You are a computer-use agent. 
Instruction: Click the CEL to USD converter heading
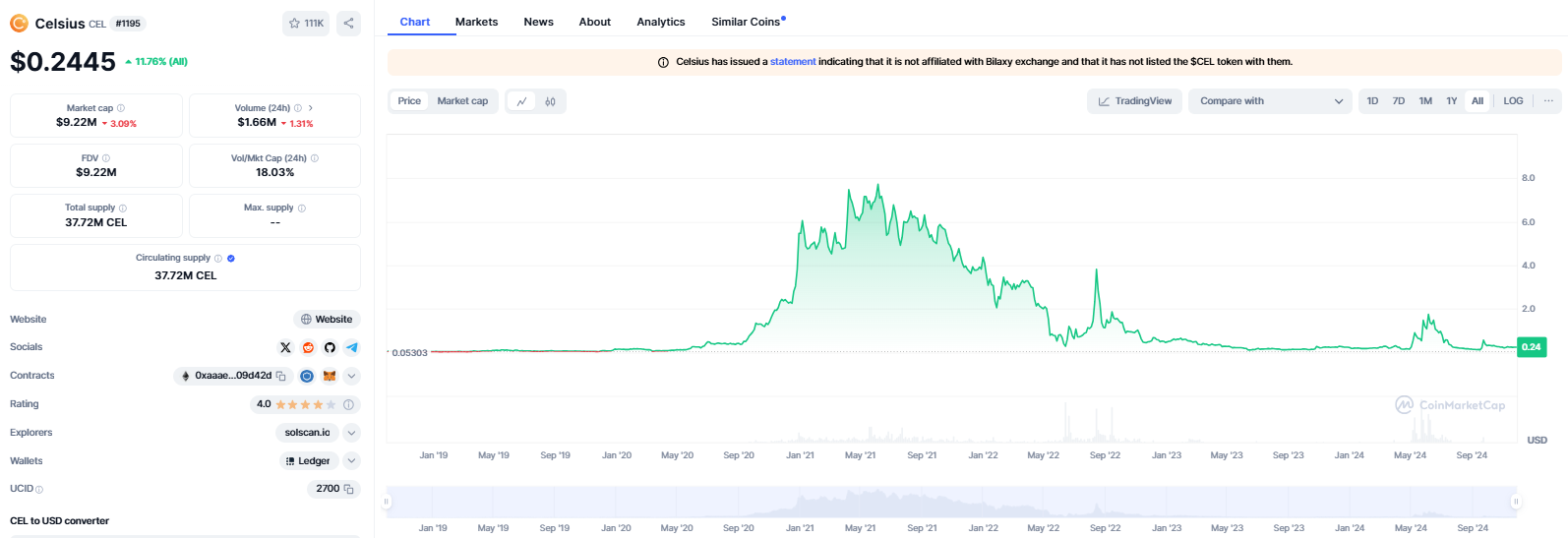pyautogui.click(x=59, y=521)
